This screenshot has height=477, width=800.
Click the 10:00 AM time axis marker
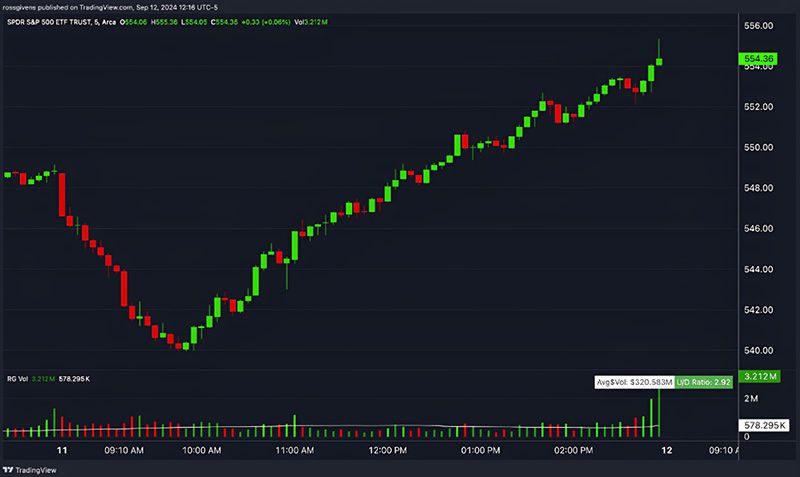tap(202, 451)
